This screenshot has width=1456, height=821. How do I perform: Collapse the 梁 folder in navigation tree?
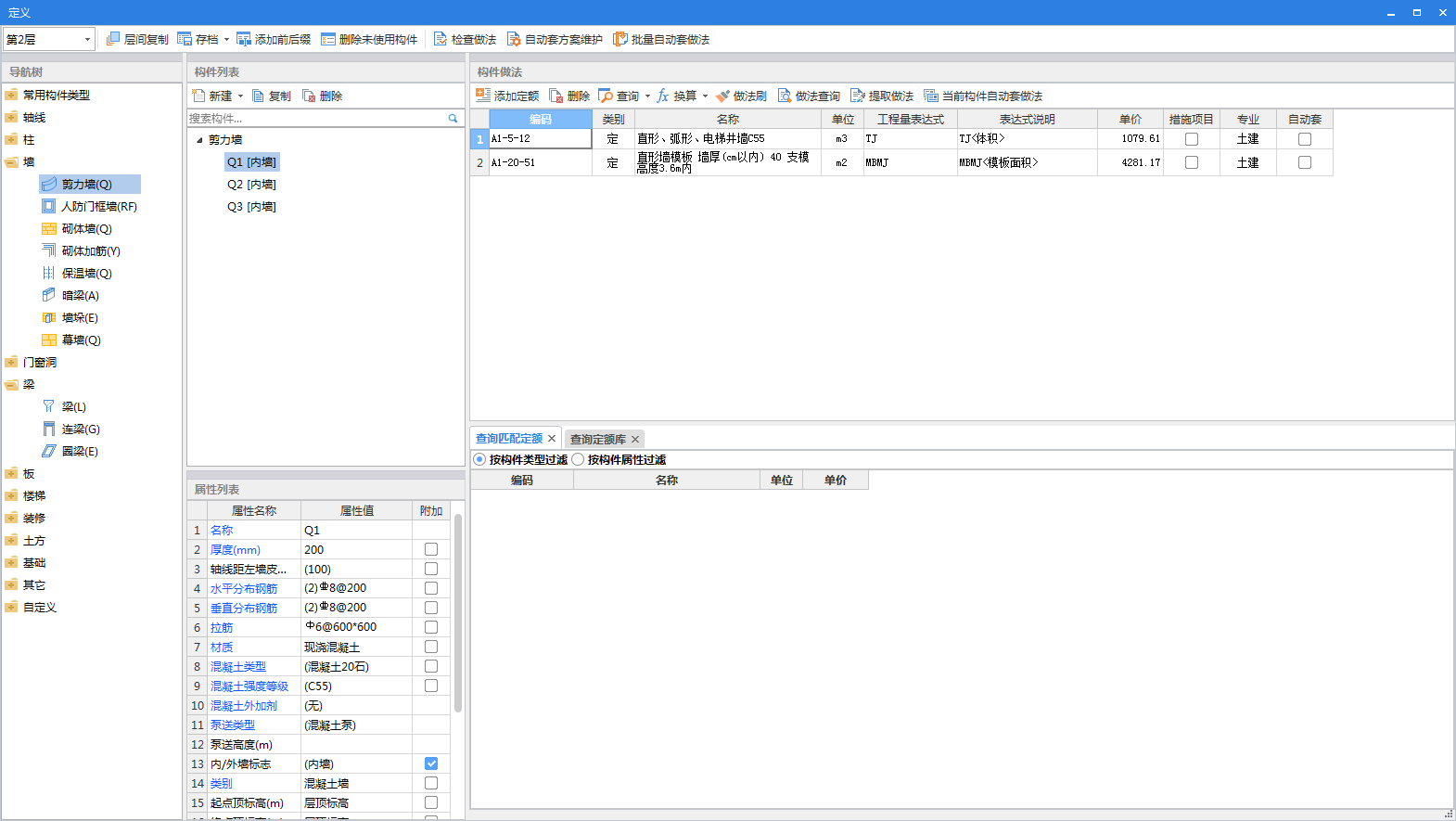[x=12, y=385]
